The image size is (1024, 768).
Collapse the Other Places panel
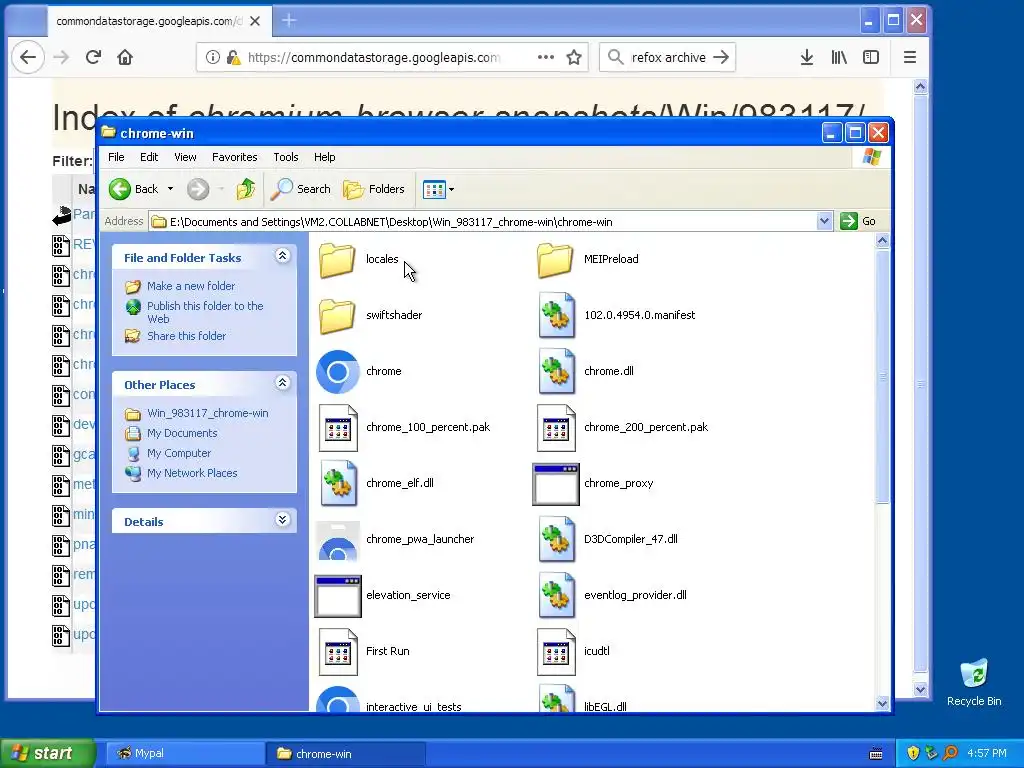point(282,383)
